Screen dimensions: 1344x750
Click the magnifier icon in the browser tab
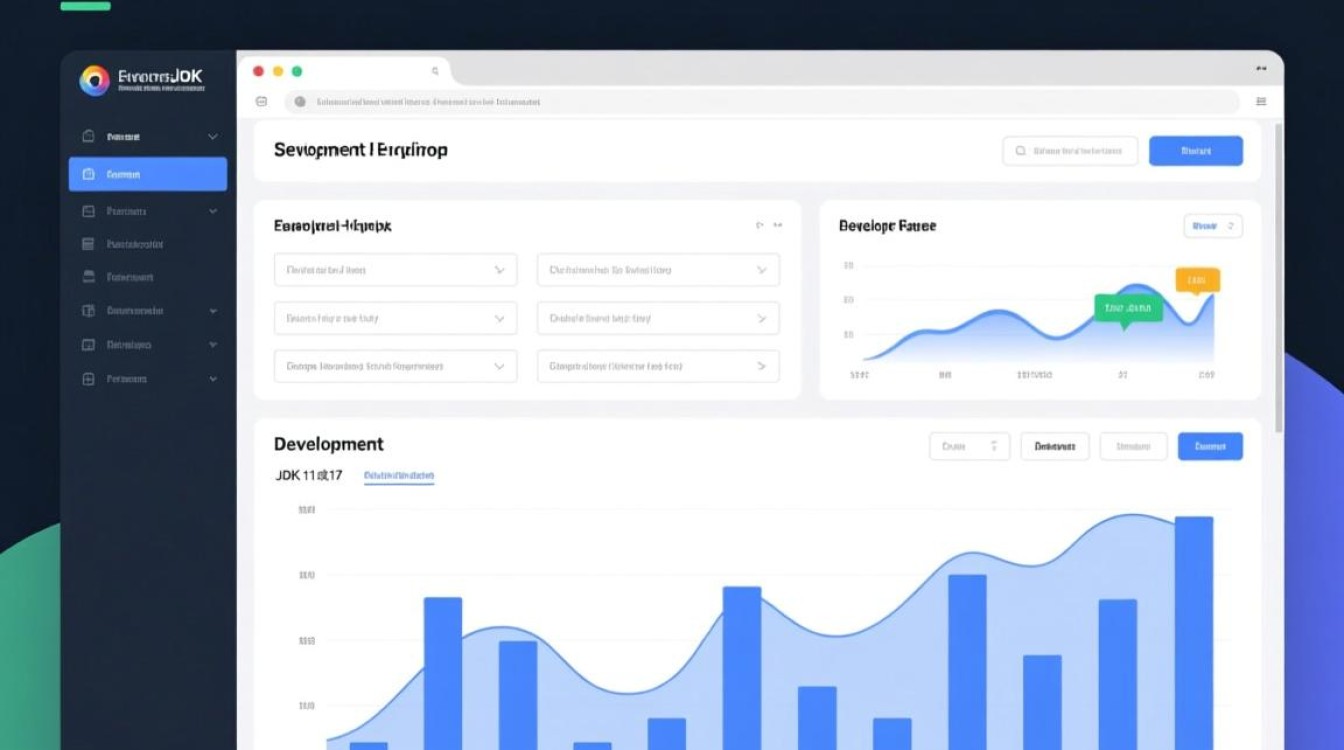(x=435, y=71)
